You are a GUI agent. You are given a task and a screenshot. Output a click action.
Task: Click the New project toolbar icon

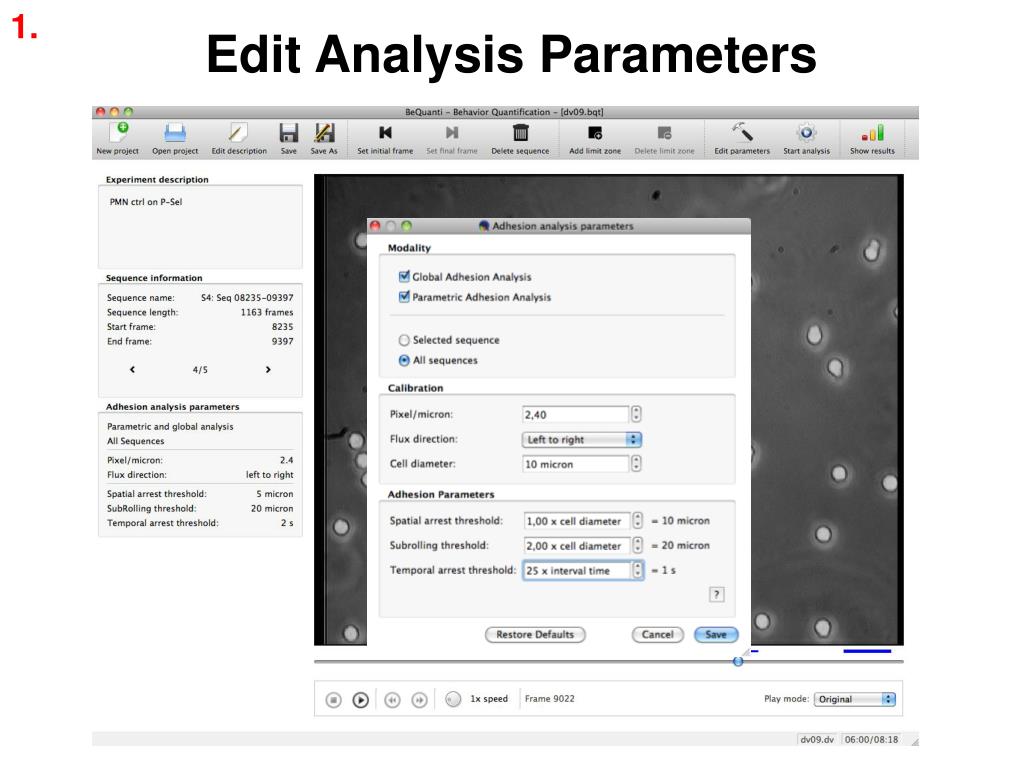pyautogui.click(x=120, y=133)
